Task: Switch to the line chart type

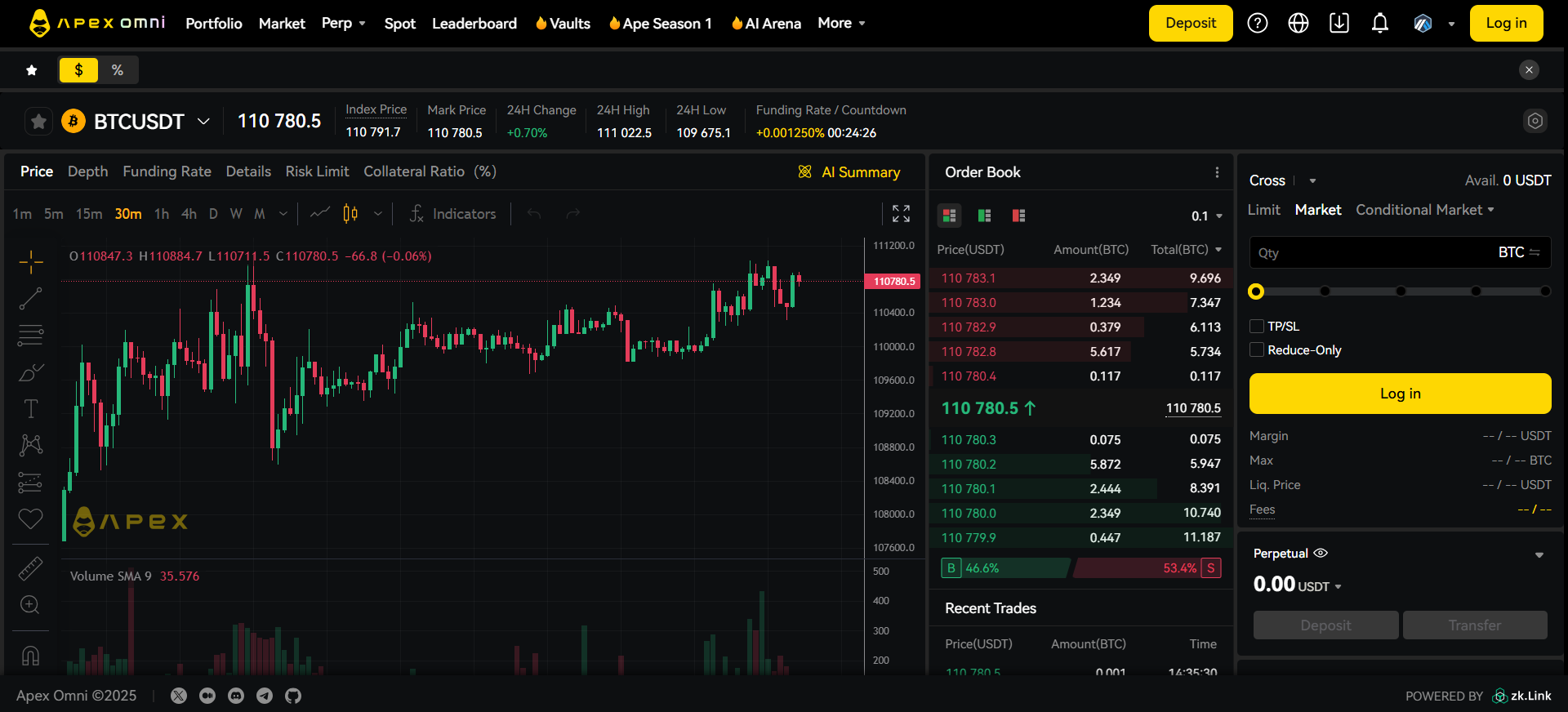Action: coord(320,214)
